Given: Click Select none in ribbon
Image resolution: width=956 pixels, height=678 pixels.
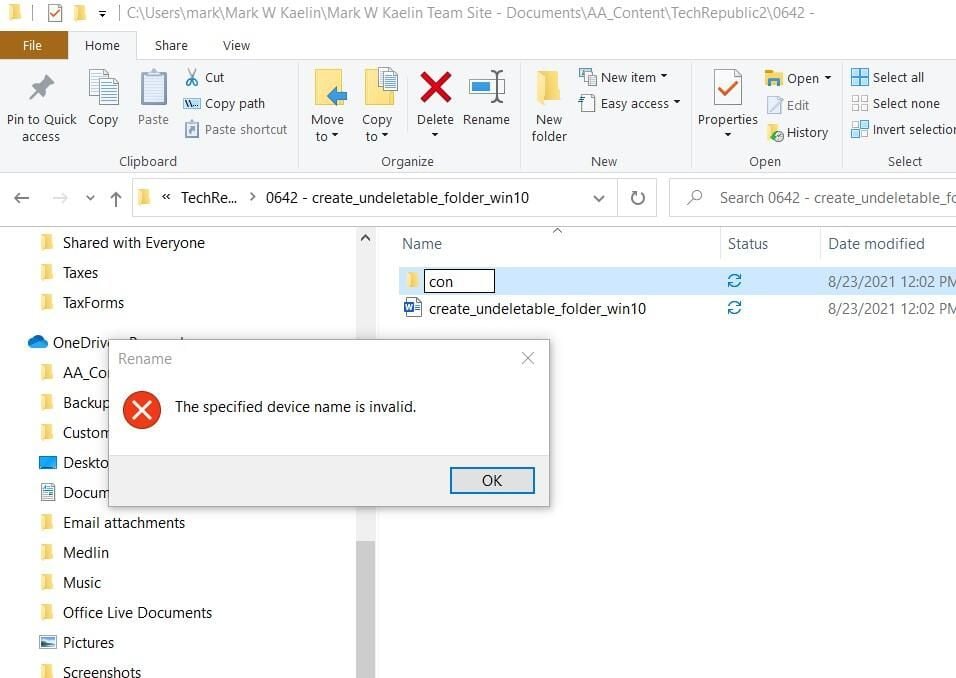Looking at the screenshot, I should pyautogui.click(x=896, y=104).
